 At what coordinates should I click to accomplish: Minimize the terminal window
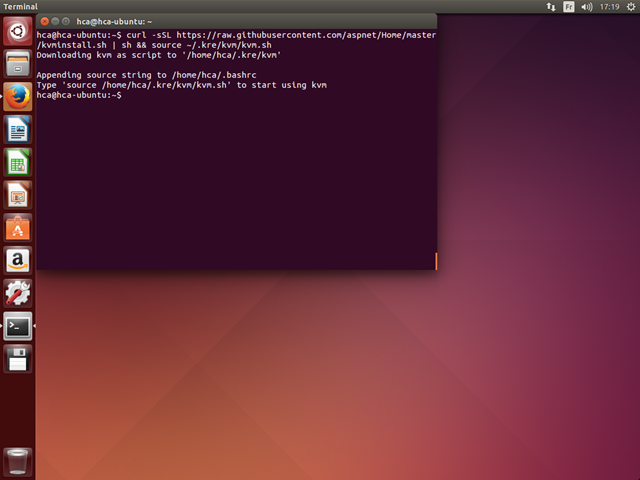click(x=55, y=21)
